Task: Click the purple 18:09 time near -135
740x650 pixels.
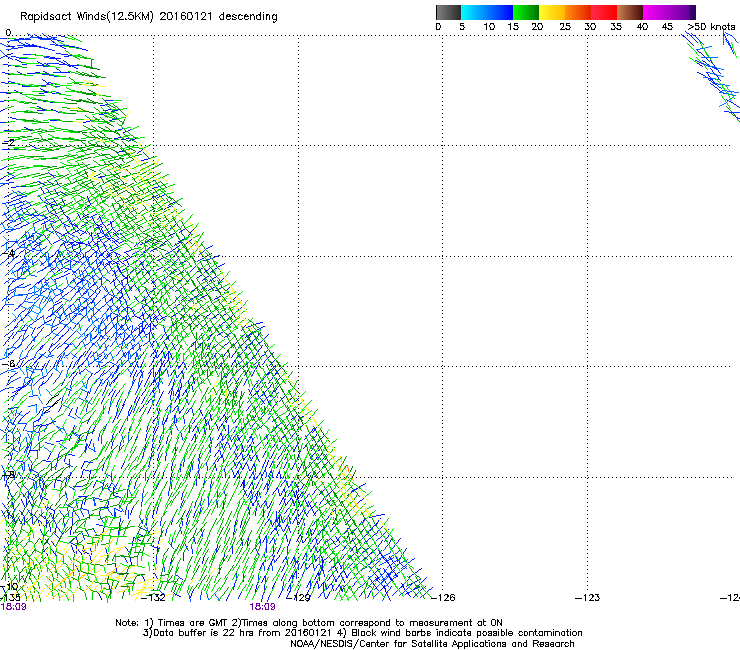Action: [x=14, y=607]
